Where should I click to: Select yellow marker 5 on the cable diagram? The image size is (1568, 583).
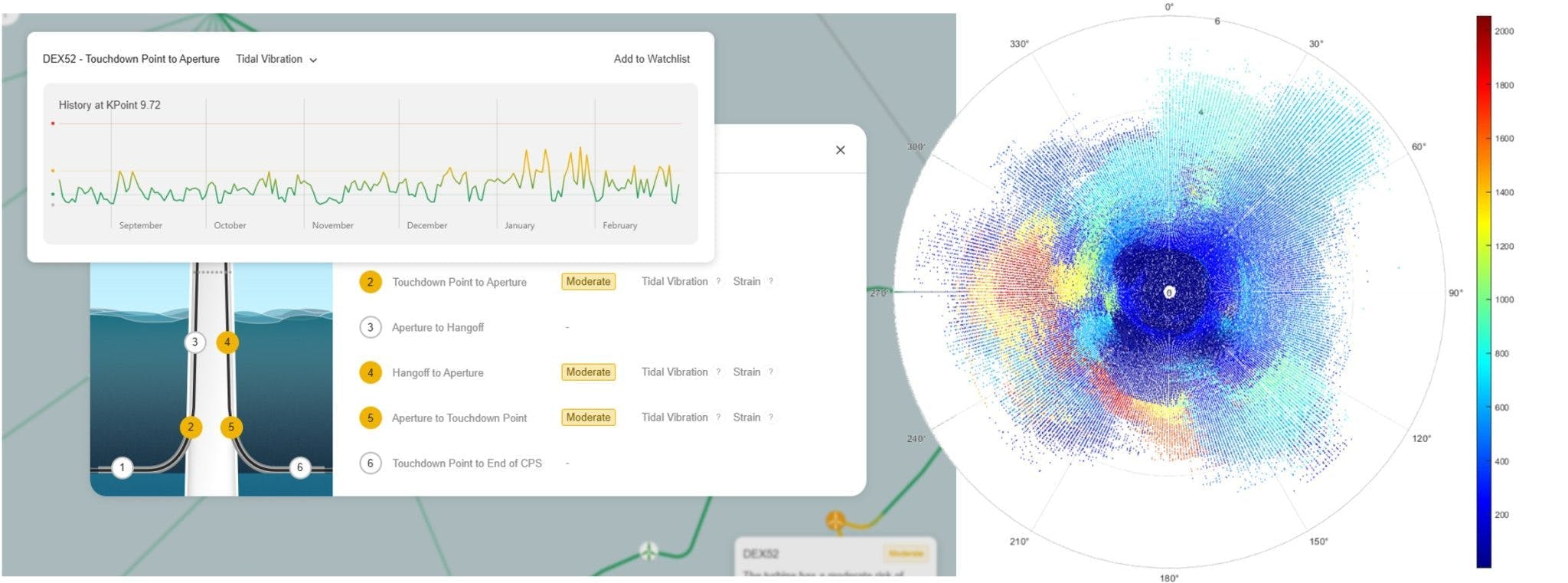(x=231, y=427)
